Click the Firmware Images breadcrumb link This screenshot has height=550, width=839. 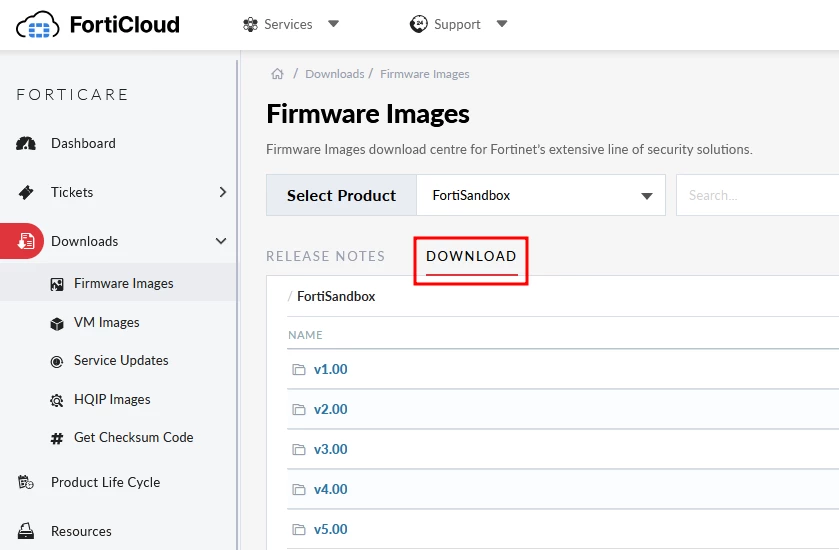(424, 74)
